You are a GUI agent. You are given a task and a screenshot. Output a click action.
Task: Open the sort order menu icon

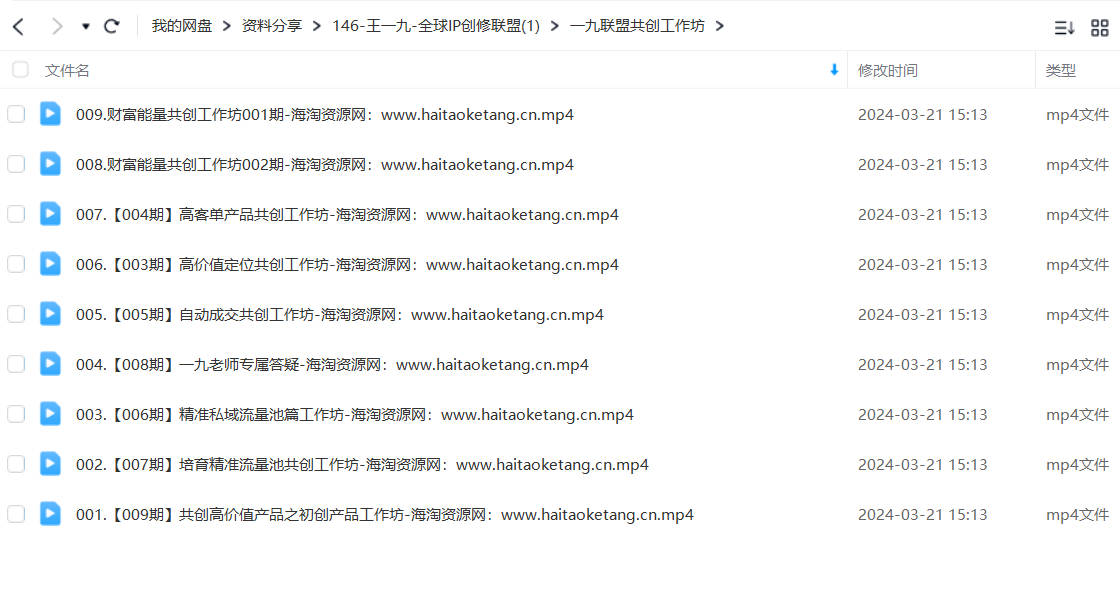pyautogui.click(x=1064, y=28)
